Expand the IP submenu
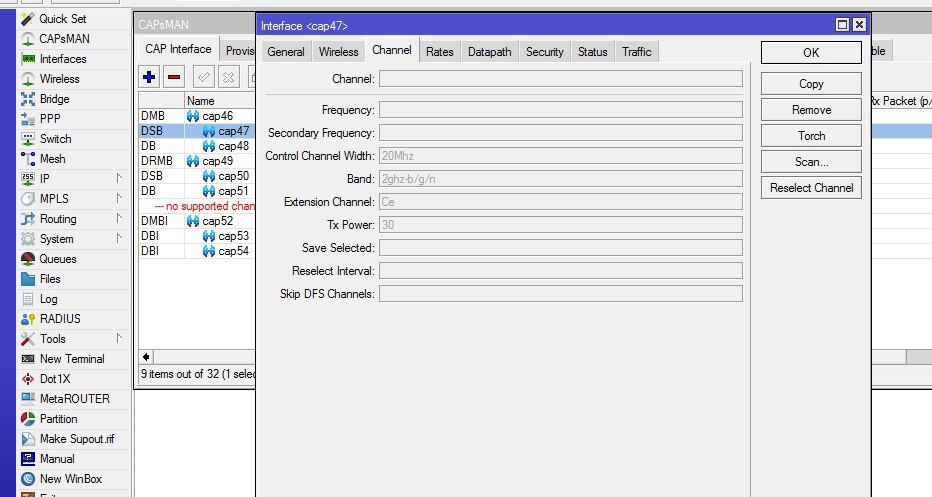This screenshot has height=497, width=932. pyautogui.click(x=119, y=178)
